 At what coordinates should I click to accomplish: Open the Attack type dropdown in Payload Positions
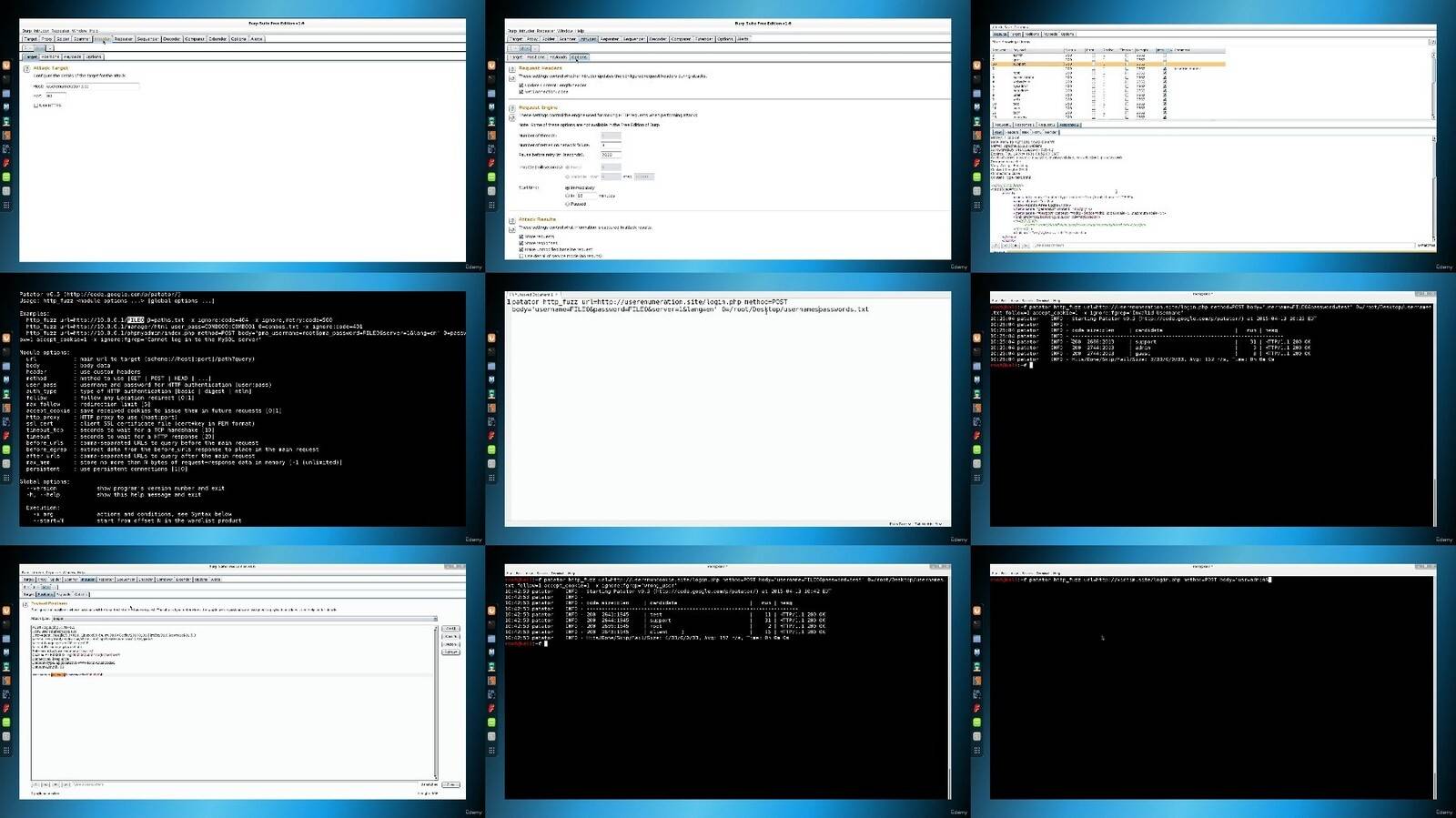(244, 619)
